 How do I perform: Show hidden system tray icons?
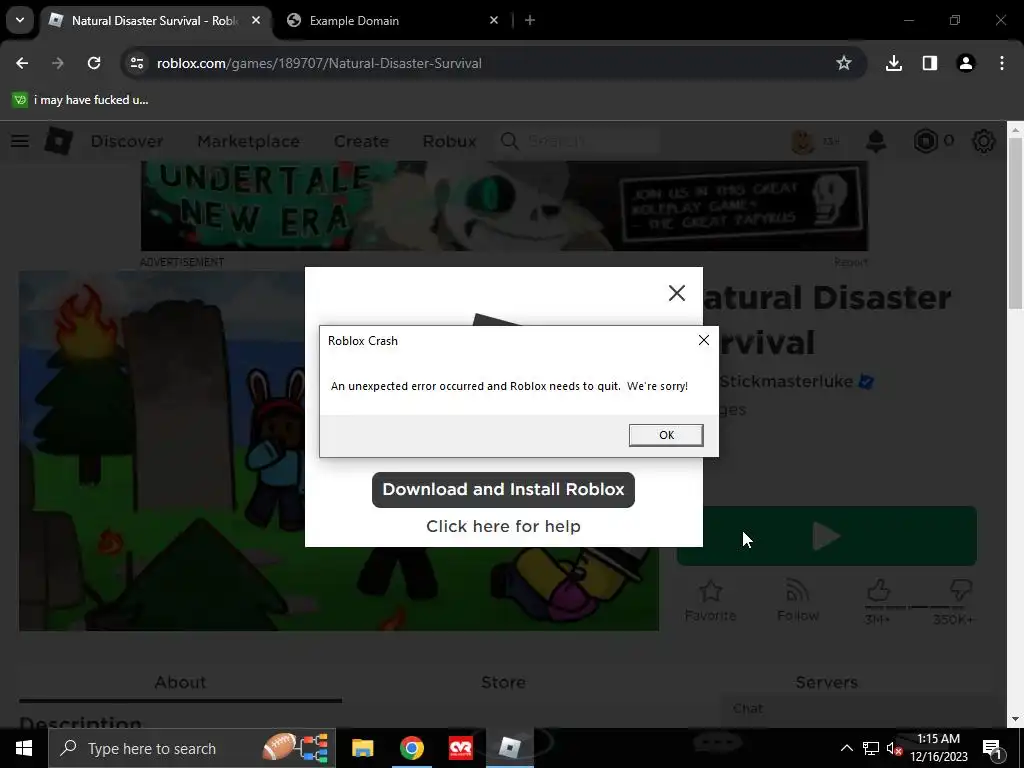click(846, 748)
